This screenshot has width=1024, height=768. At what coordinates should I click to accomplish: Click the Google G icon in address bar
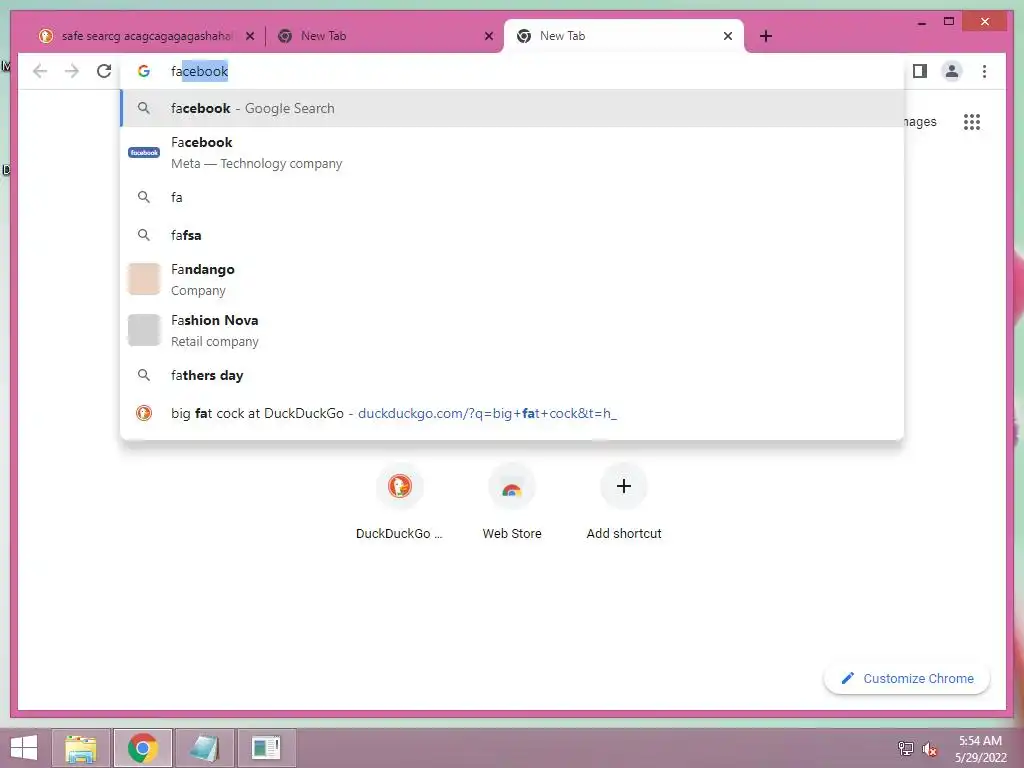click(144, 71)
